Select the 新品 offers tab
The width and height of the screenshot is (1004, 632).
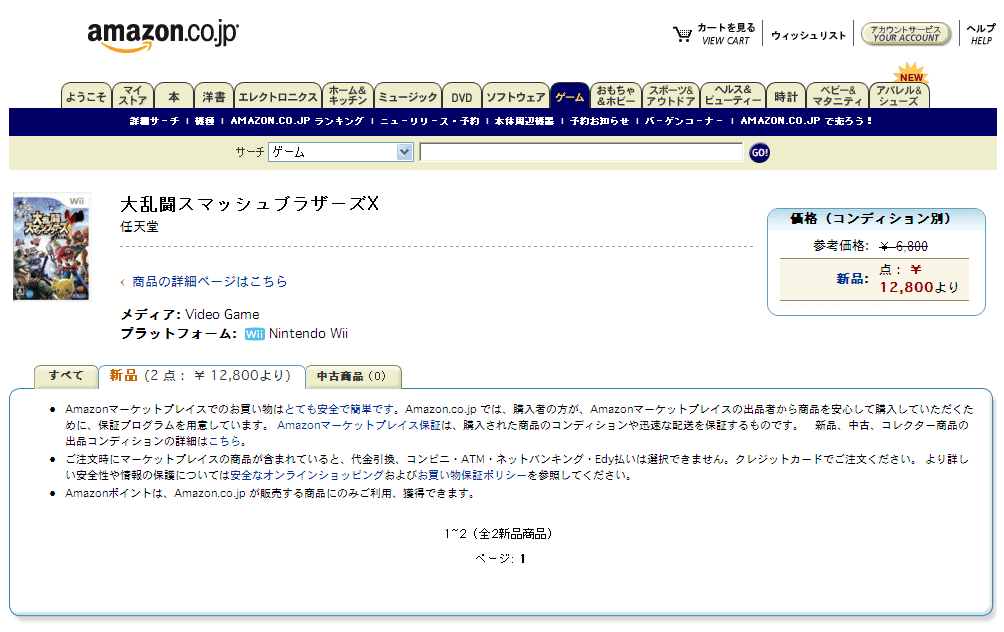tap(201, 376)
